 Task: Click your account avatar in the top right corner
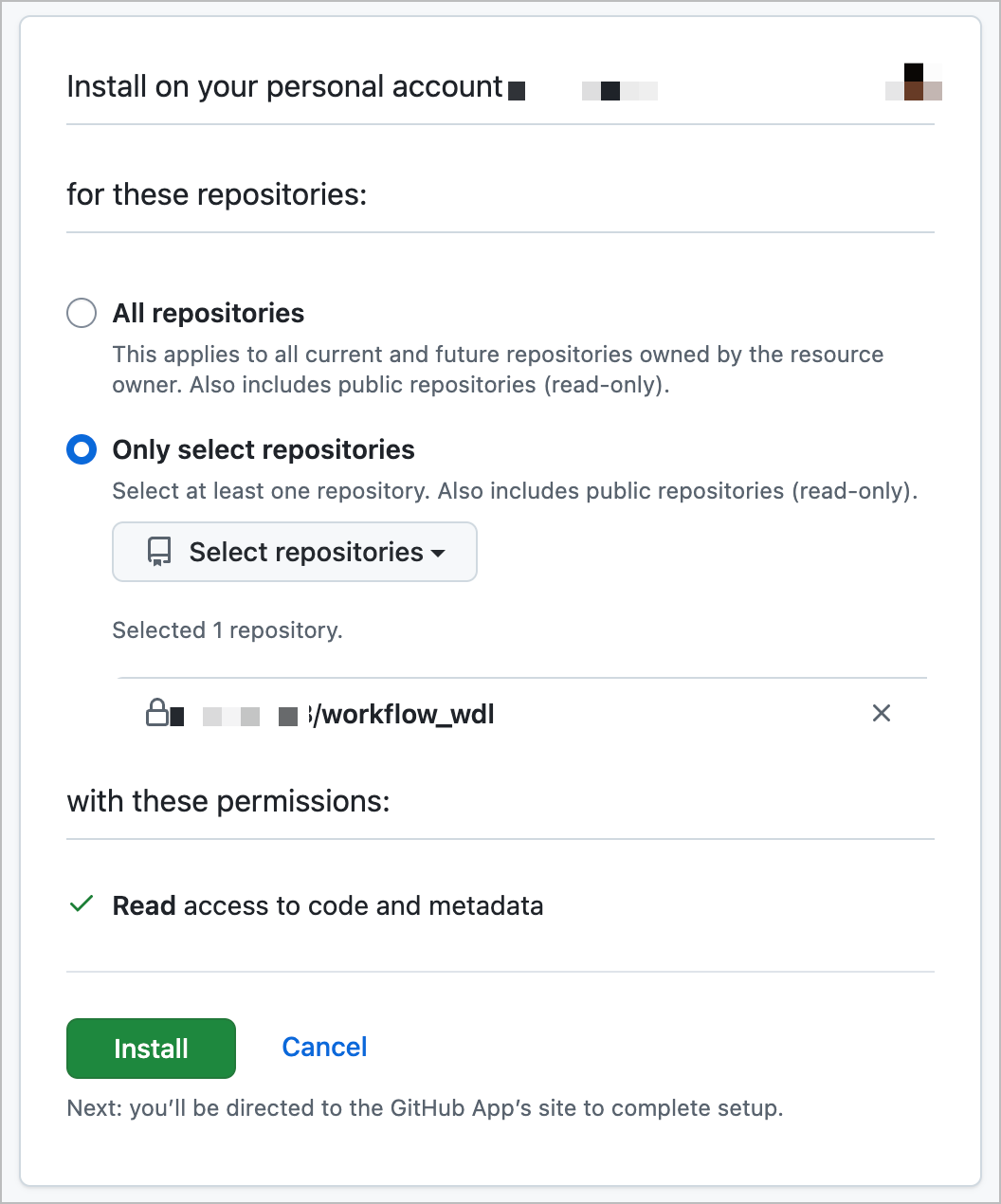tap(913, 84)
